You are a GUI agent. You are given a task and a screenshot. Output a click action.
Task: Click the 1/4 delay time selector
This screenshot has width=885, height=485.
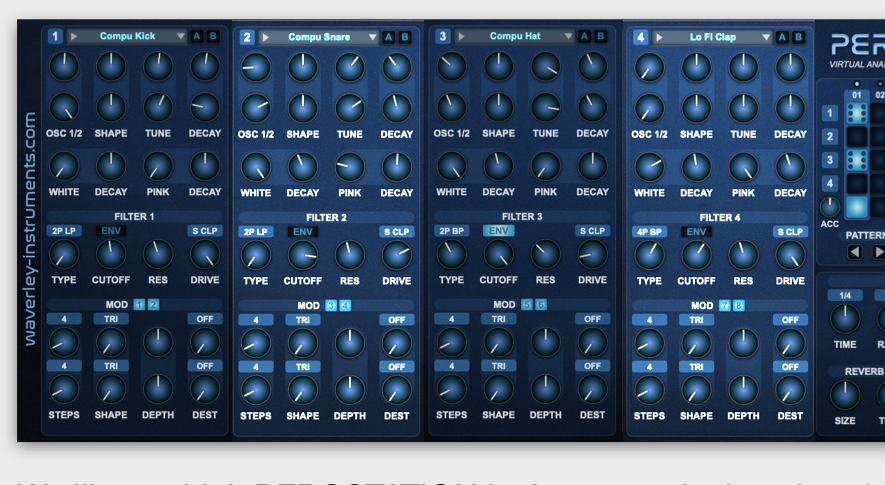point(845,295)
